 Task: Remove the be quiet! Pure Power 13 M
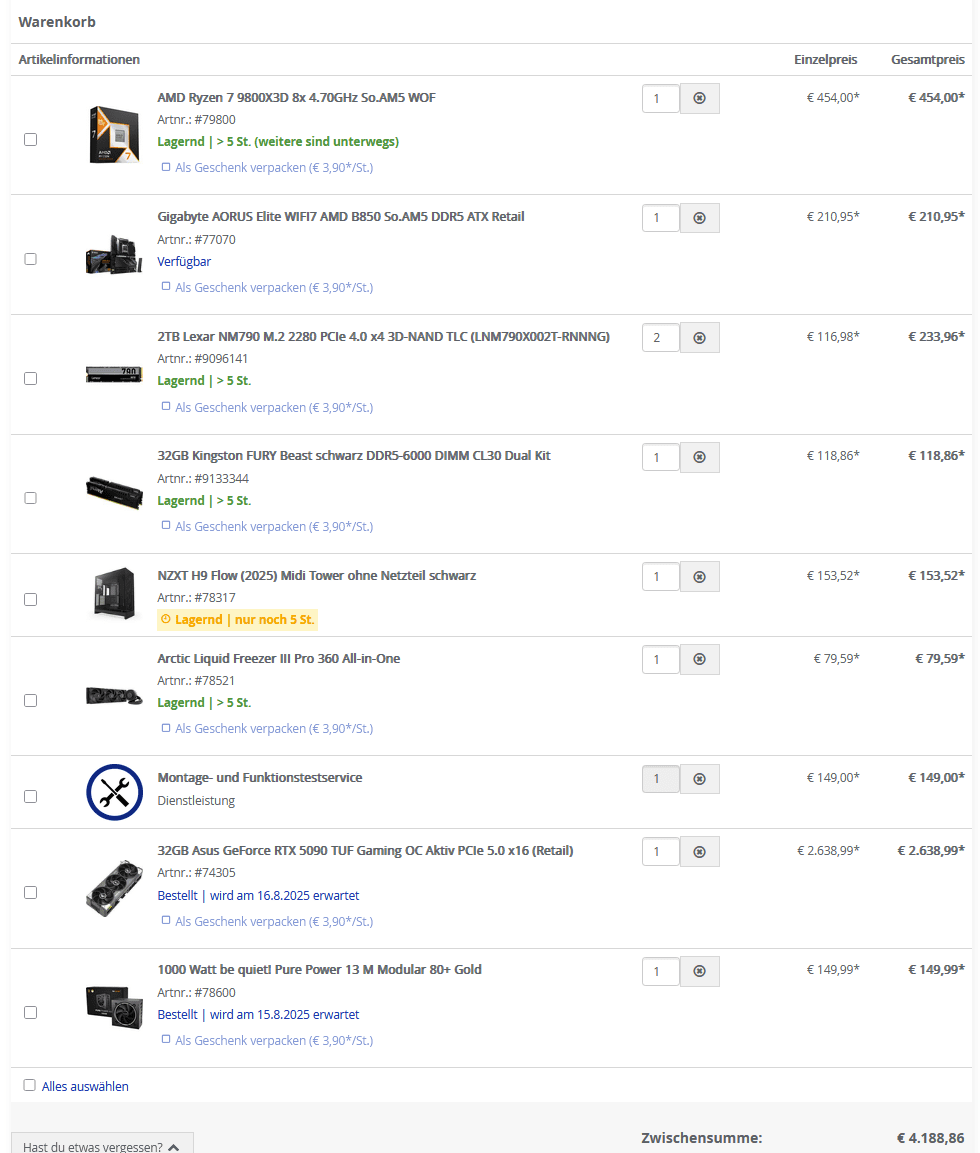click(x=699, y=971)
